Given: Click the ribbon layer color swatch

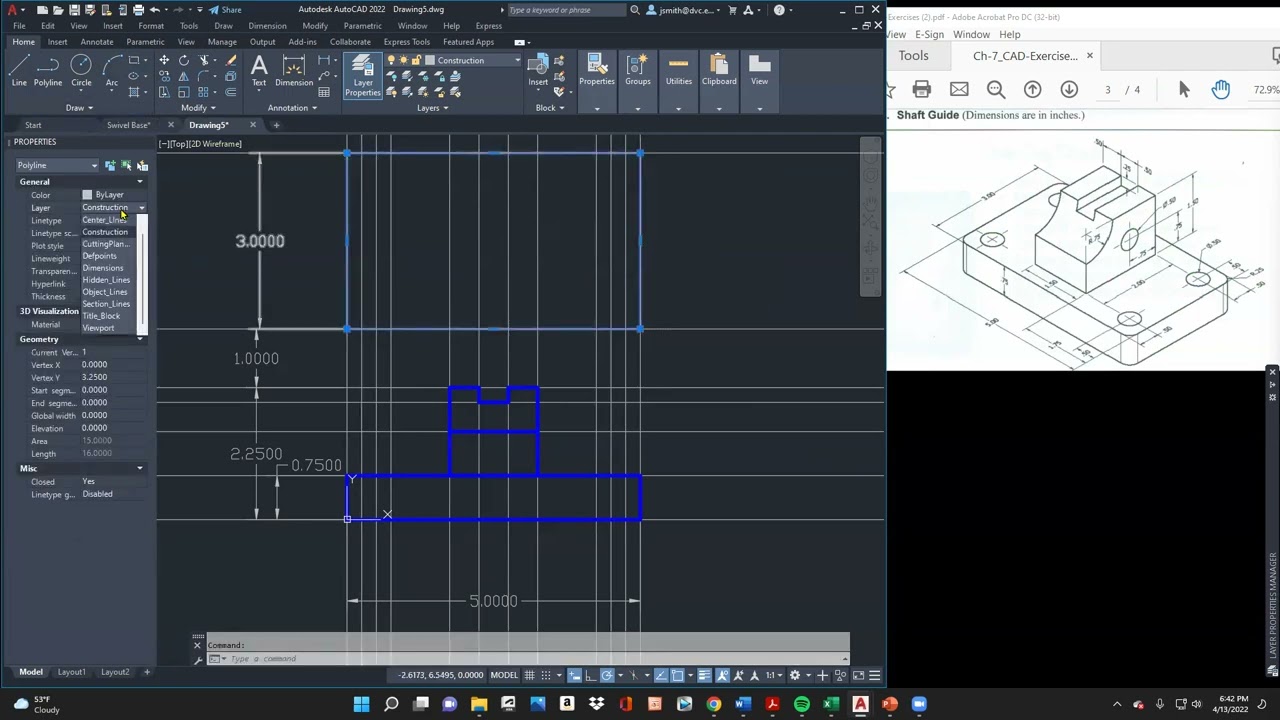Looking at the screenshot, I should [430, 60].
